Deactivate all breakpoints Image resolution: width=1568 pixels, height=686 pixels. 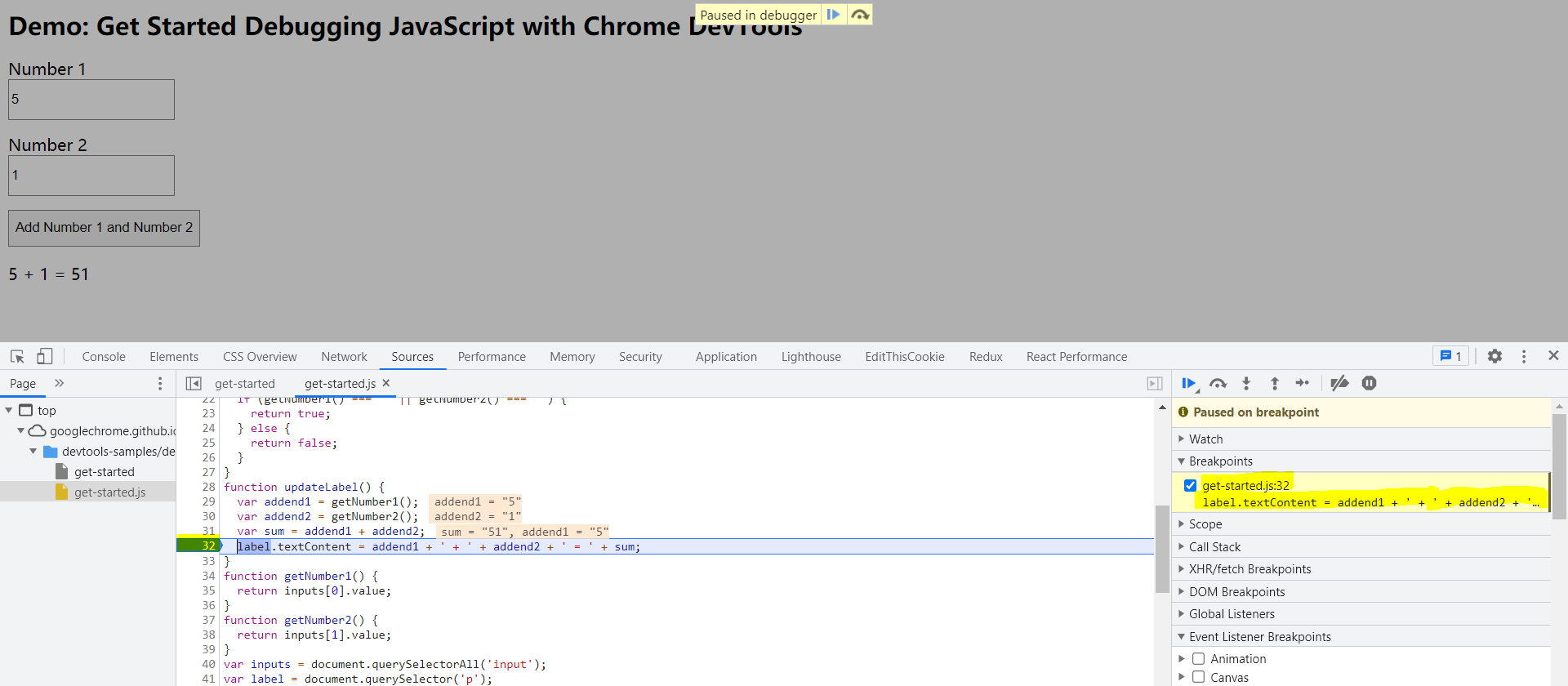(x=1339, y=383)
